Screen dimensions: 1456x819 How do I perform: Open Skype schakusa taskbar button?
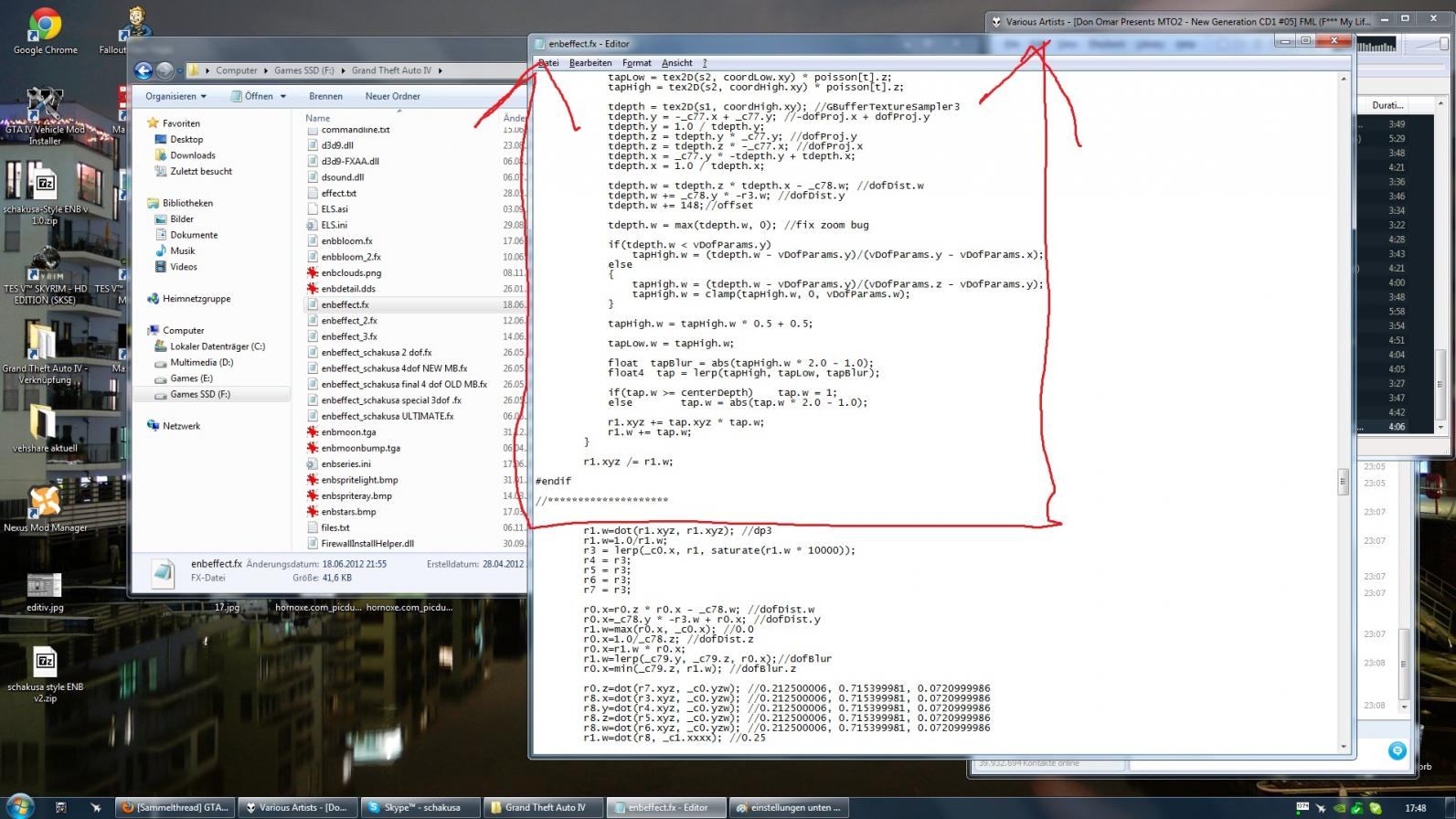419,807
